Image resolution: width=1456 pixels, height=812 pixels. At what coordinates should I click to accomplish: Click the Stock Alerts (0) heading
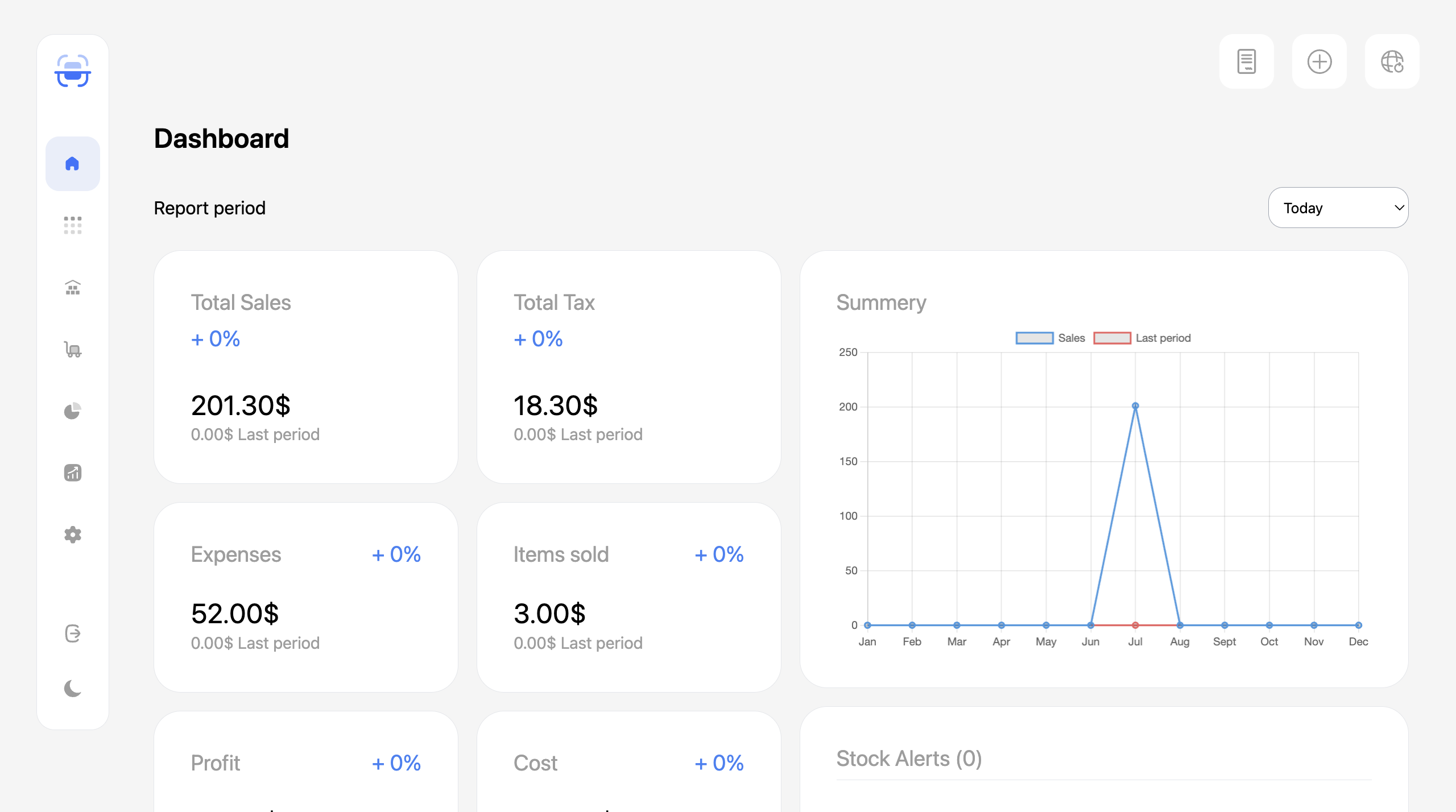pos(909,759)
